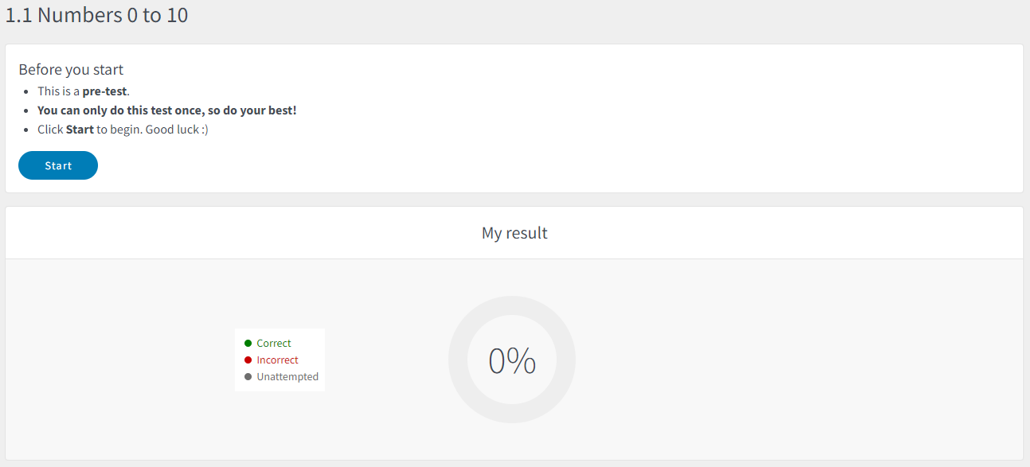Click the percent sign in chart center

point(524,361)
